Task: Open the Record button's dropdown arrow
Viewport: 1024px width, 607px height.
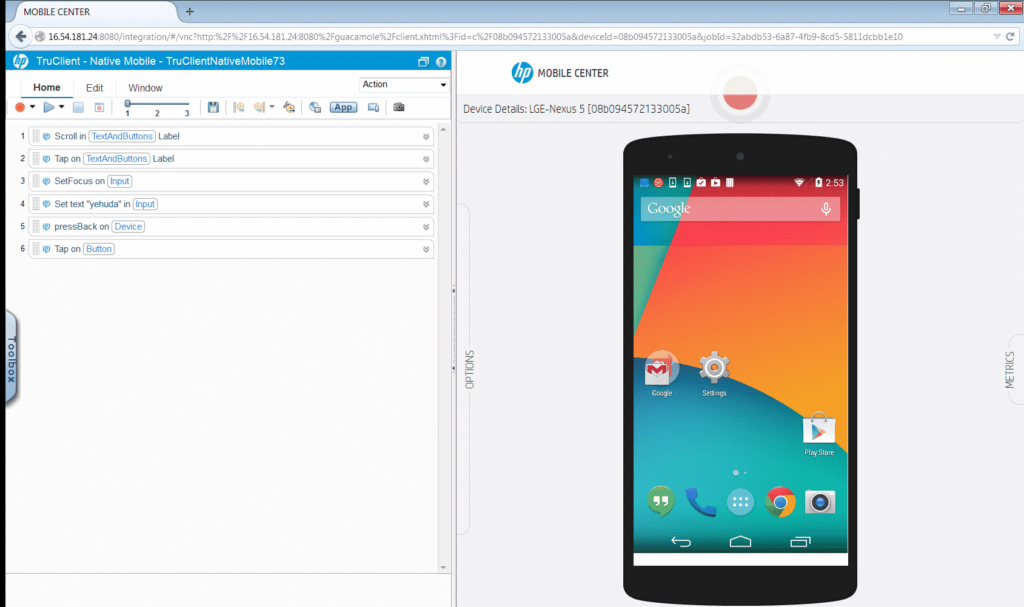Action: click(32, 107)
